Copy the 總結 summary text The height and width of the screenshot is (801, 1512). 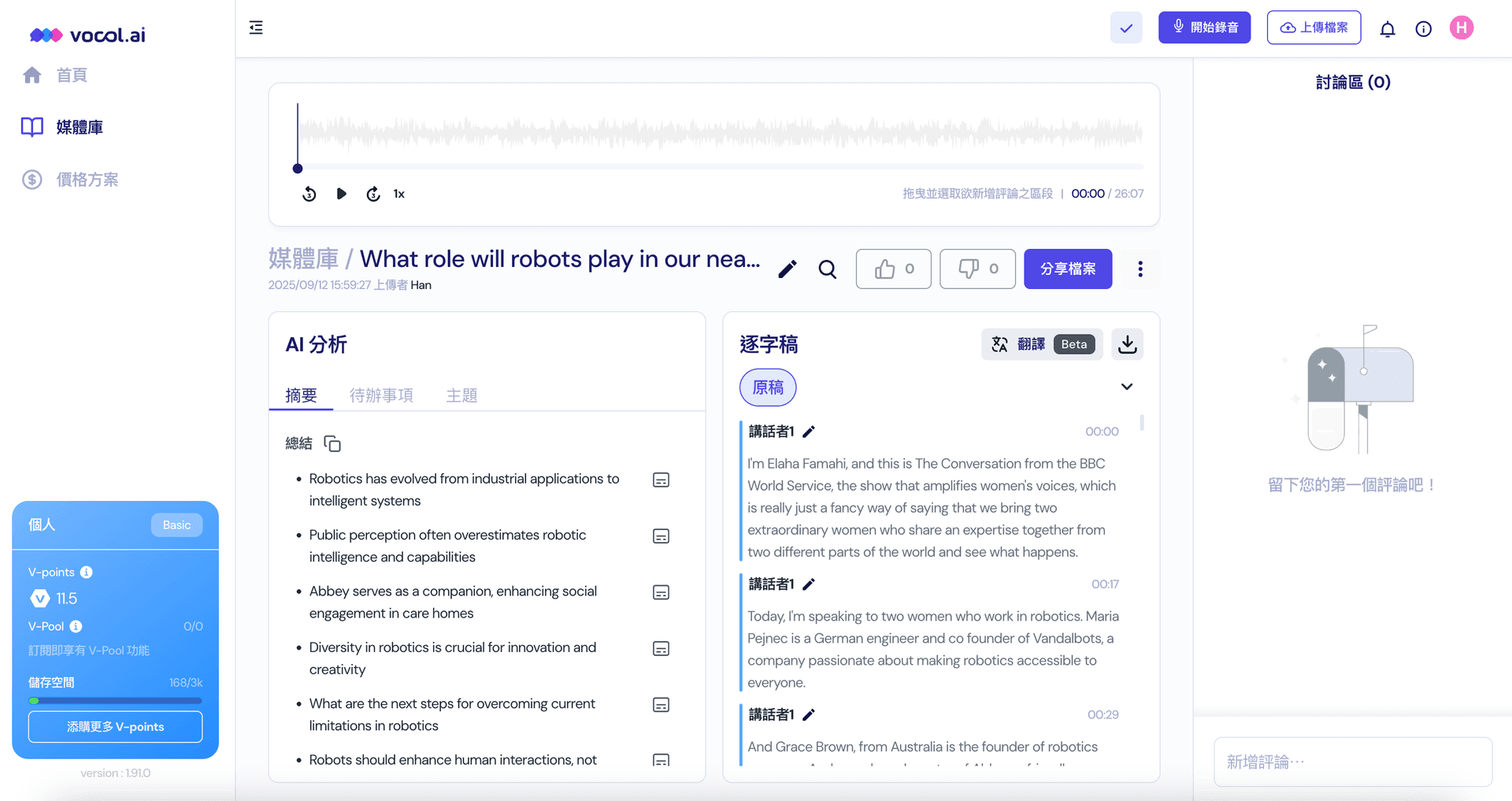pyautogui.click(x=332, y=443)
